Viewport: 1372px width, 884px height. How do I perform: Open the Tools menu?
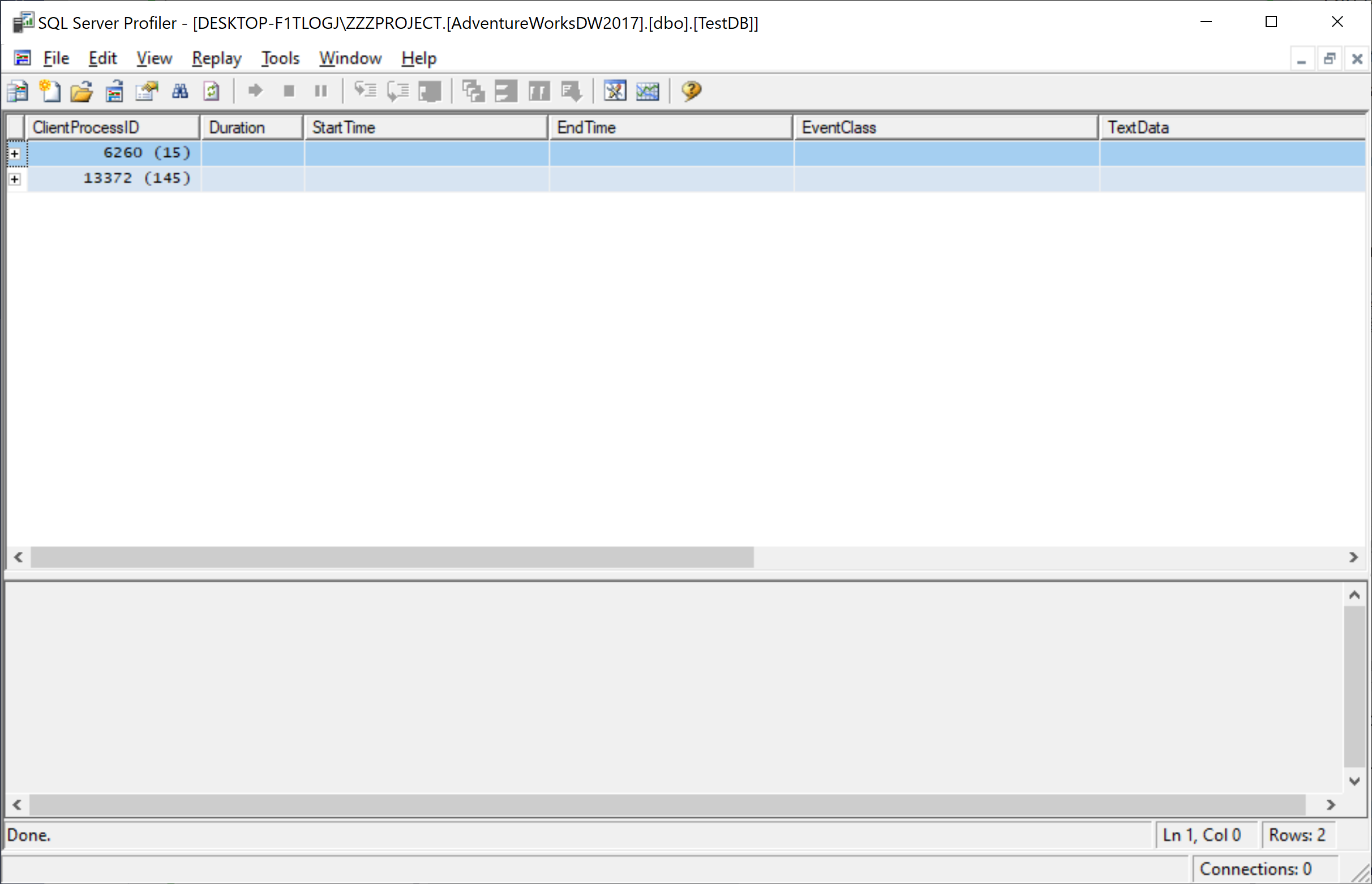[280, 58]
